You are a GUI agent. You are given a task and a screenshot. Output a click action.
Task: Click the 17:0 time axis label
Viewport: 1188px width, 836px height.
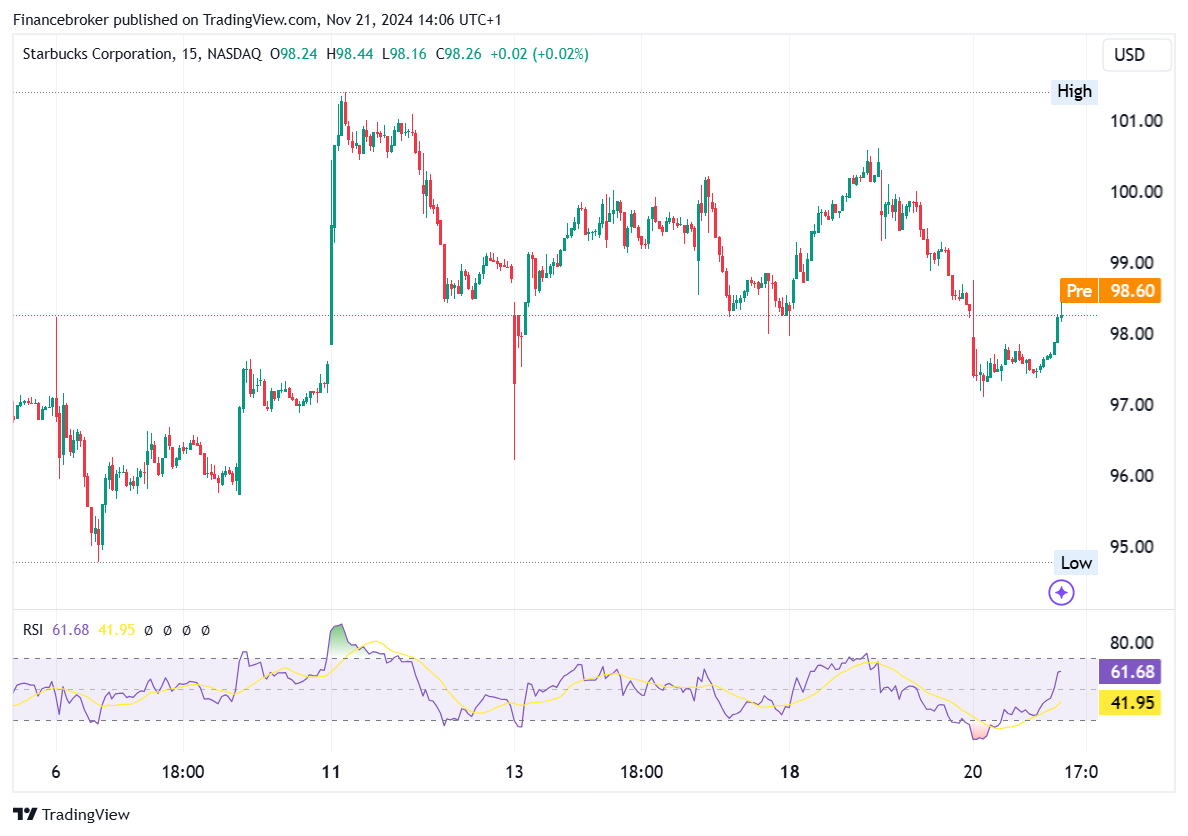[1081, 772]
